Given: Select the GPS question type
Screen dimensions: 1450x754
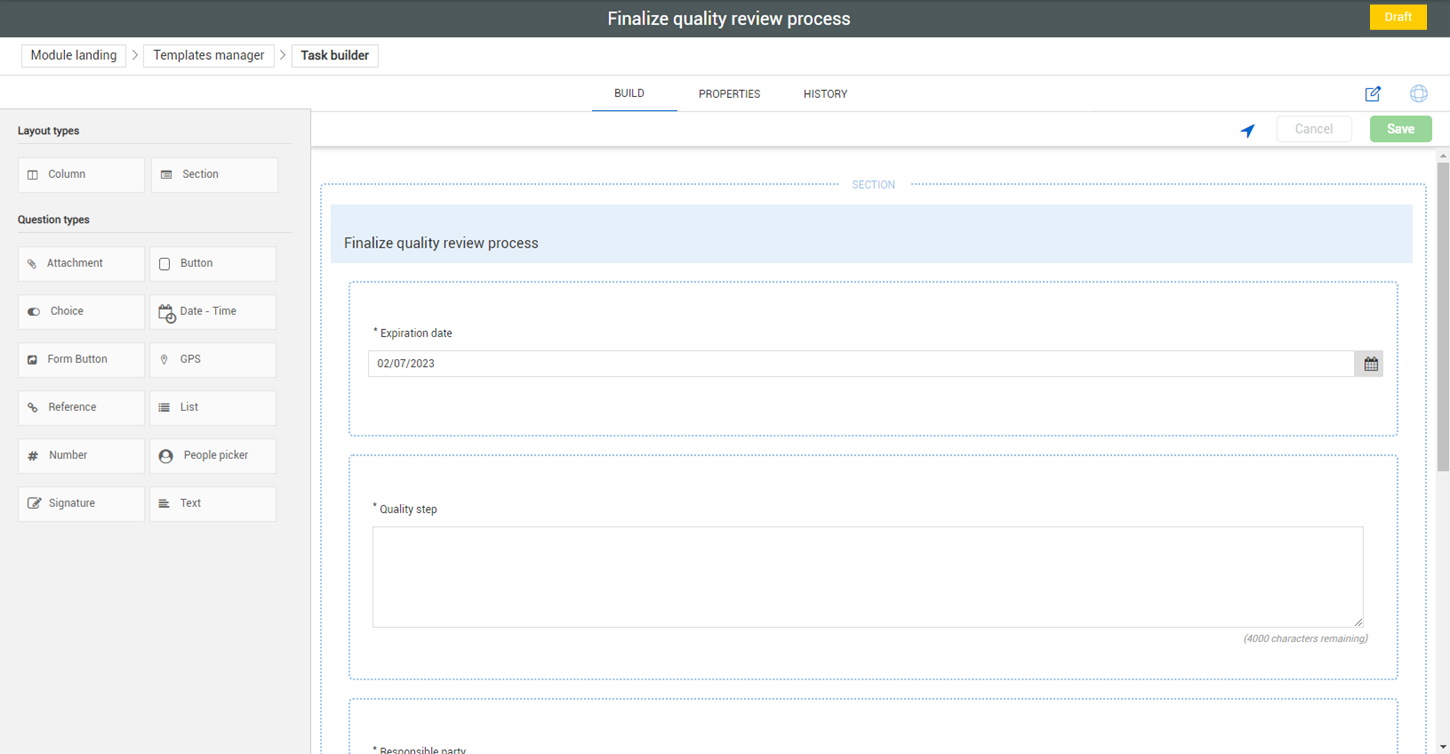Looking at the screenshot, I should (213, 360).
